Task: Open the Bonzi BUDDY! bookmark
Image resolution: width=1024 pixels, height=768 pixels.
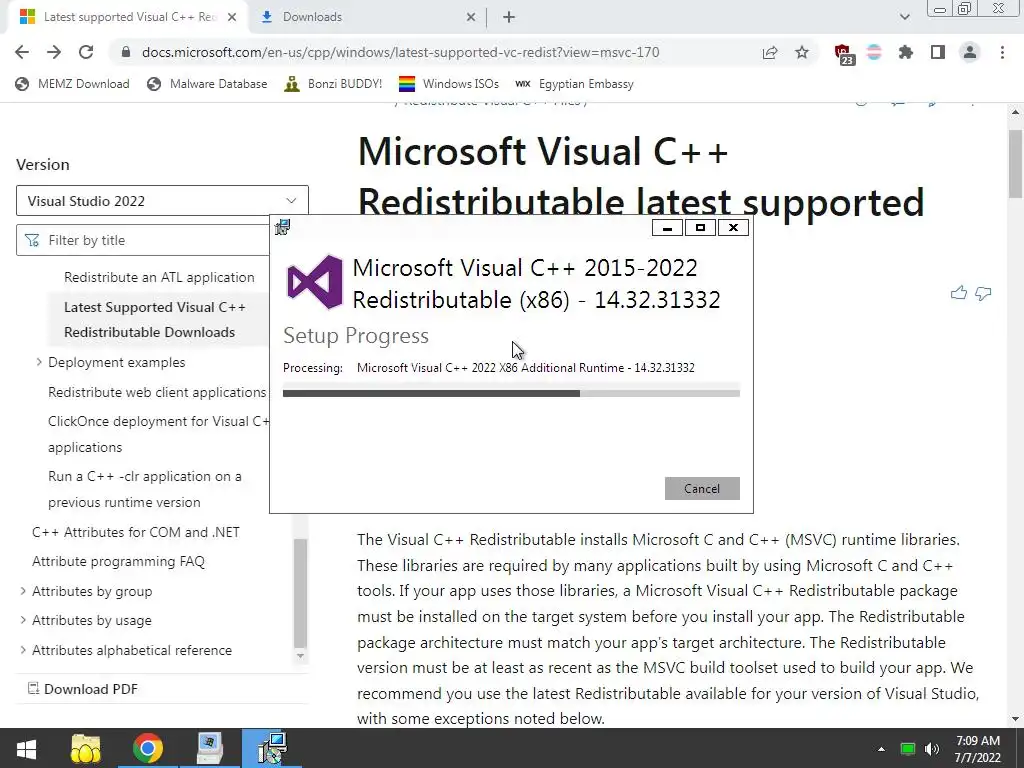Action: [x=333, y=84]
